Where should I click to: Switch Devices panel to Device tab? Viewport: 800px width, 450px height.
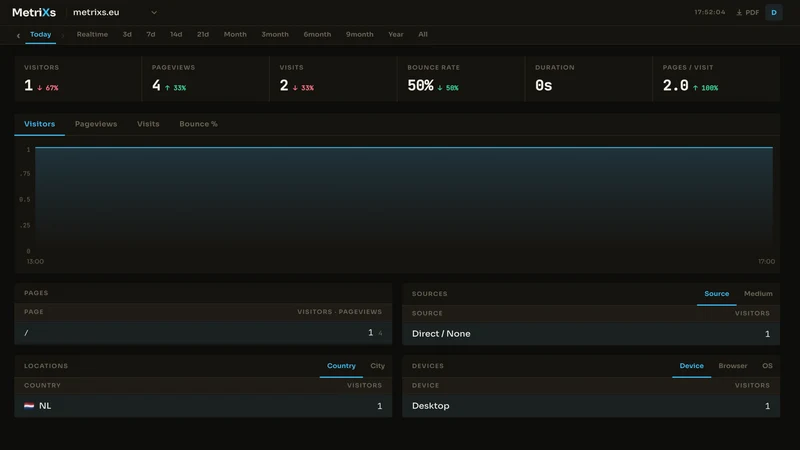(x=691, y=366)
